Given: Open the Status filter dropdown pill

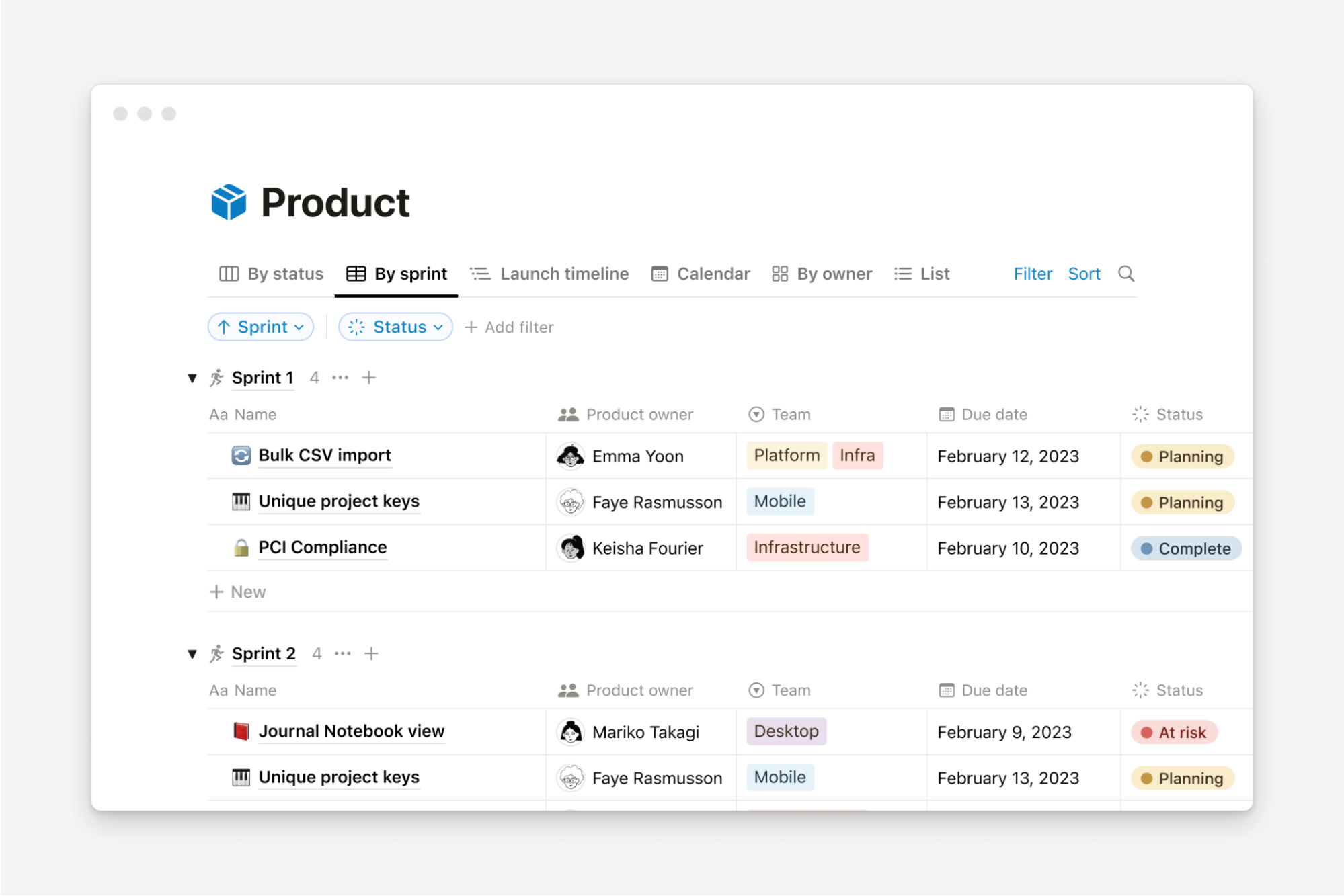Looking at the screenshot, I should [x=395, y=327].
